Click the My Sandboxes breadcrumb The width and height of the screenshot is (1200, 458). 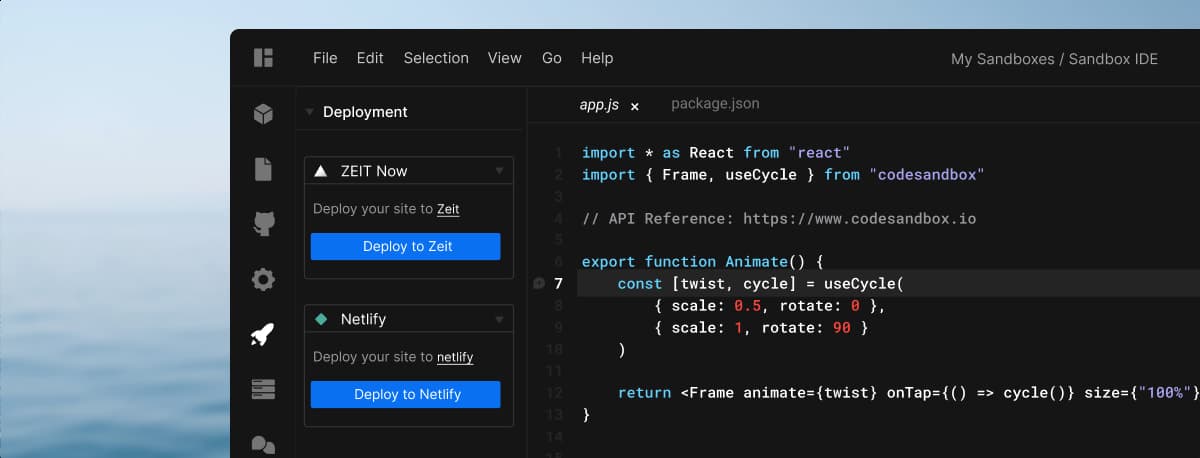click(x=1002, y=59)
